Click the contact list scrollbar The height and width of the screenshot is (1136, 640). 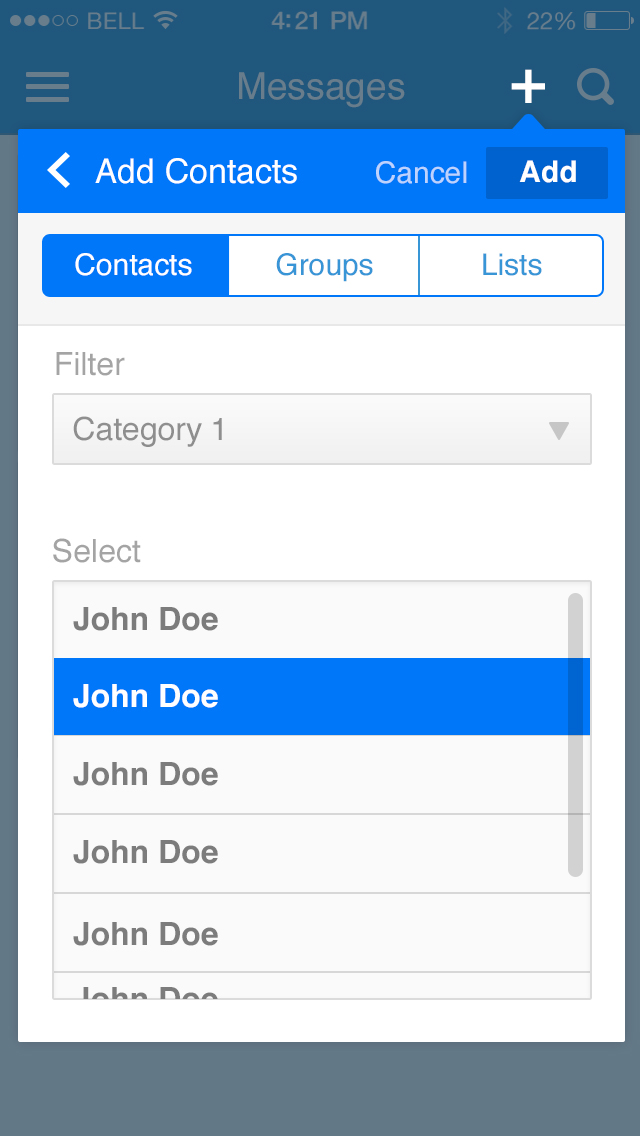[x=575, y=735]
